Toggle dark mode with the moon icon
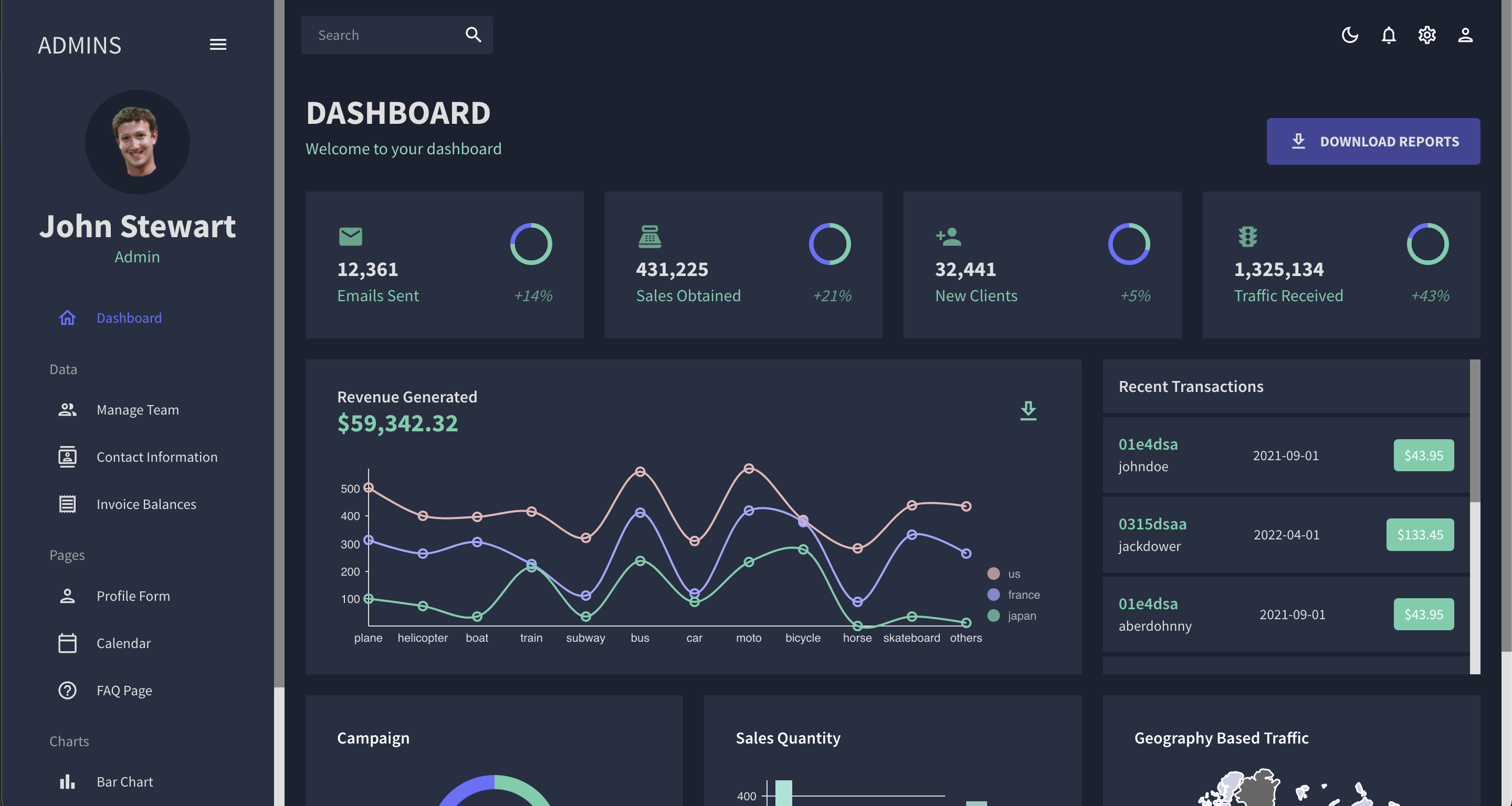This screenshot has width=1512, height=806. coord(1349,35)
